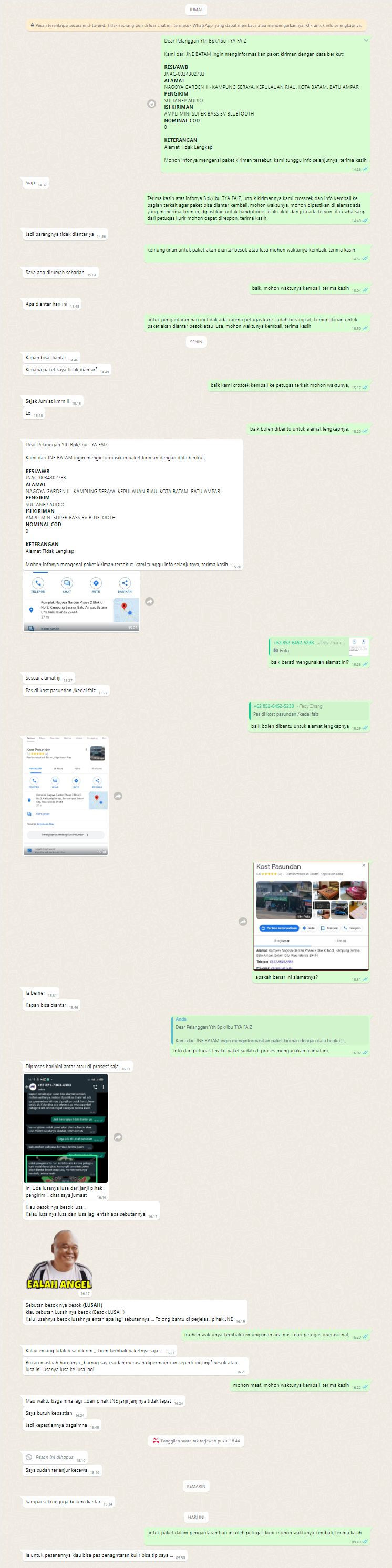
Task: Open the dark WhatsApp chat screenshot image
Action: [x=66, y=1129]
